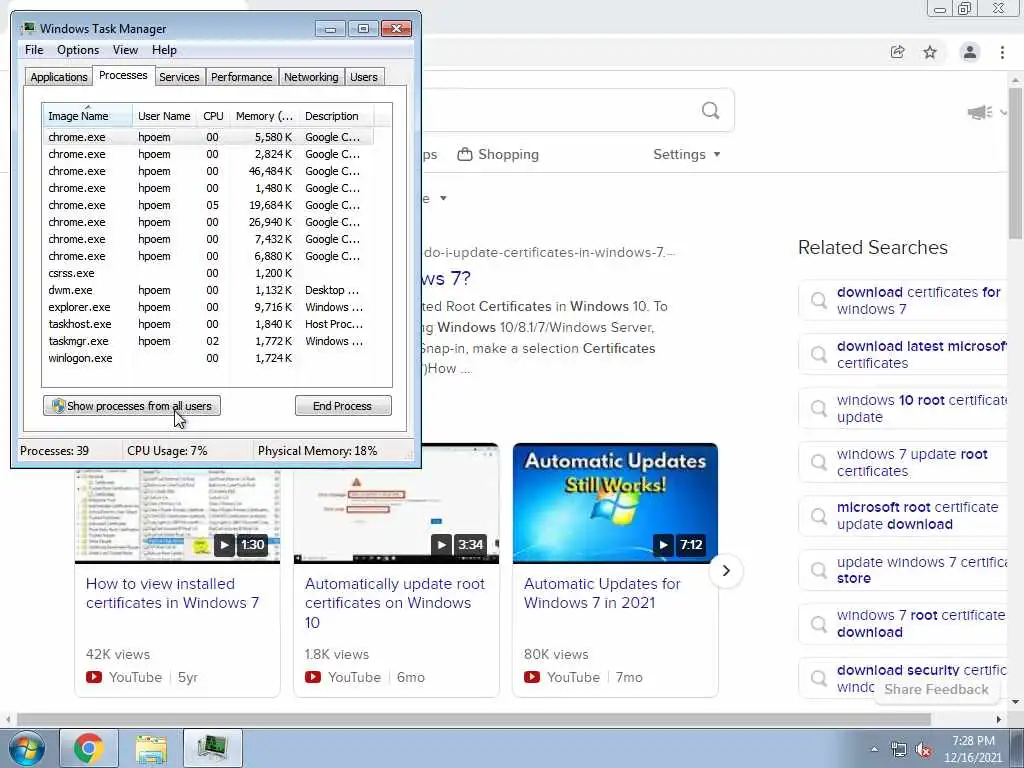1024x768 pixels.
Task: Open the Chrome profile avatar icon
Action: click(970, 52)
